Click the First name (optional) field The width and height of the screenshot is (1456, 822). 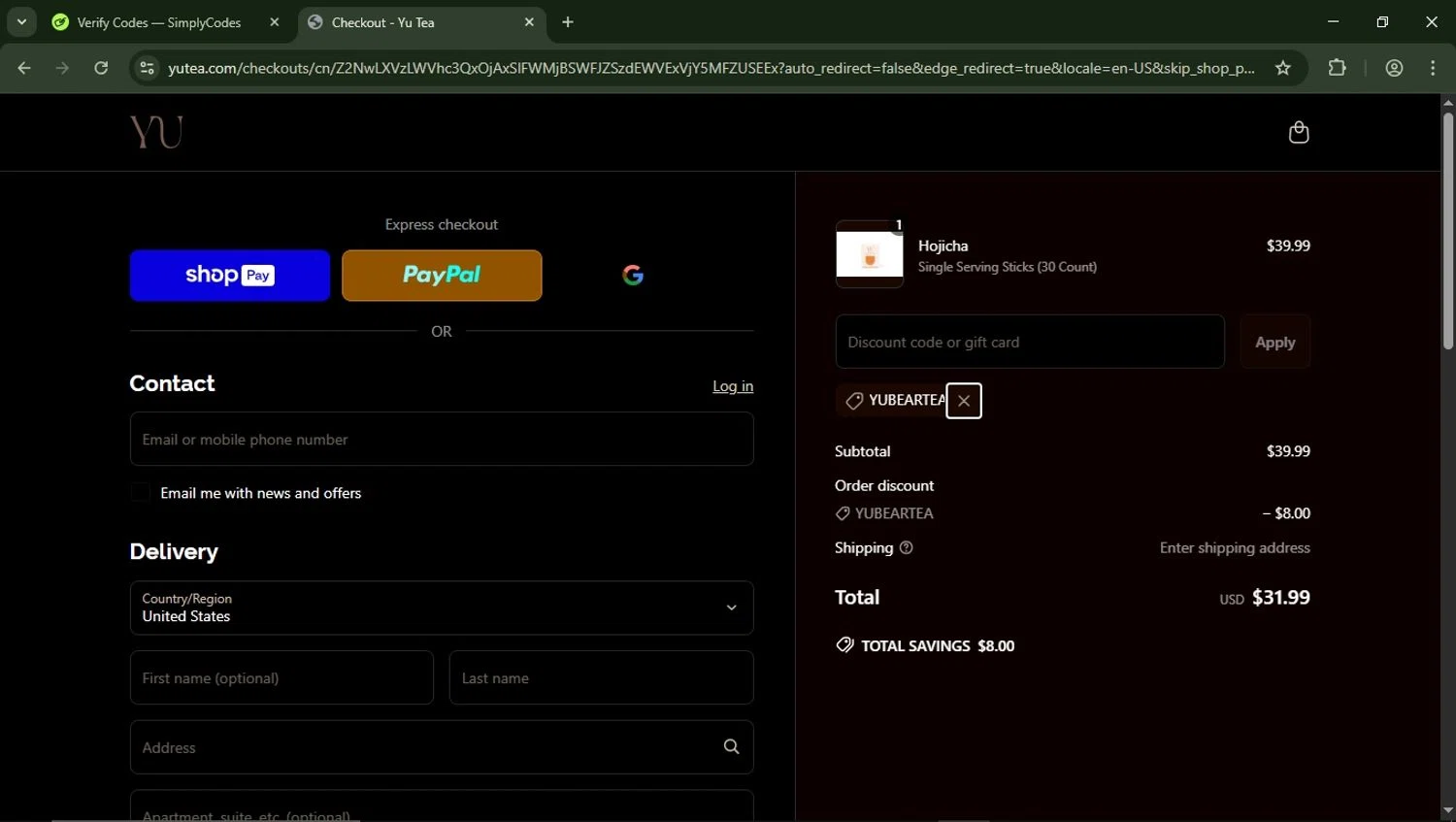coord(281,677)
